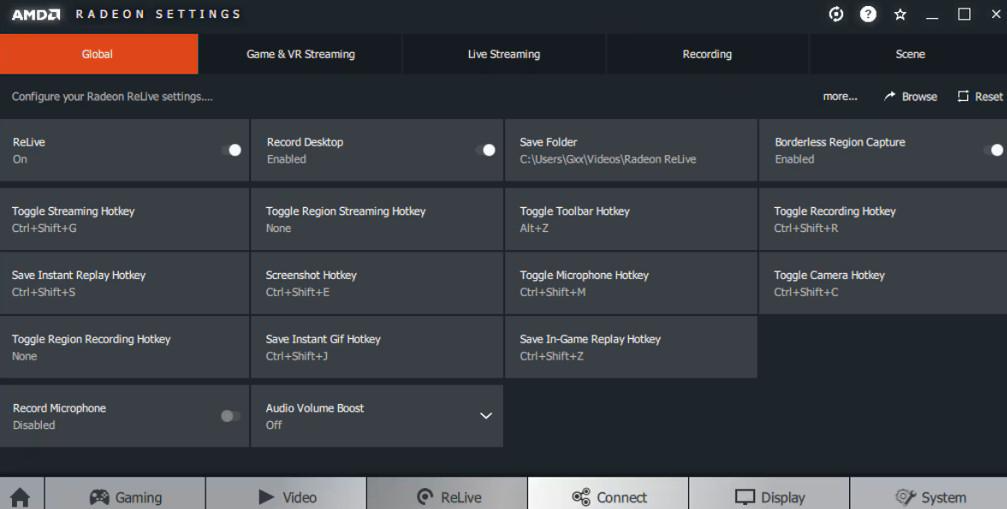Expand the Audio Volume Boost dropdown

pos(486,416)
